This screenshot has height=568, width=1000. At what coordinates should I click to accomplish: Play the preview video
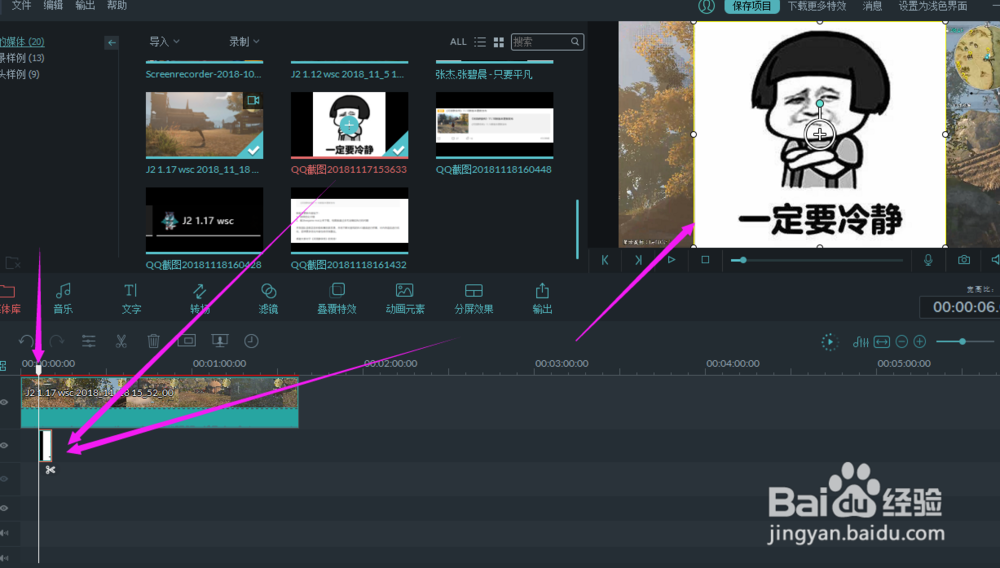(671, 259)
